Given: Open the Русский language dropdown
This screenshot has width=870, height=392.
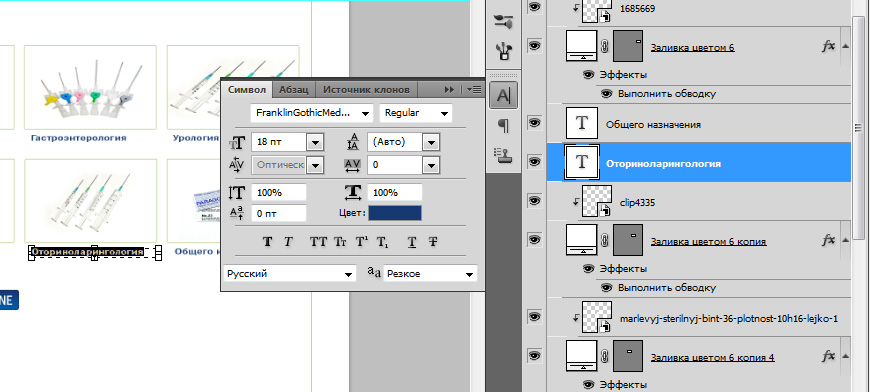Looking at the screenshot, I should pos(290,273).
